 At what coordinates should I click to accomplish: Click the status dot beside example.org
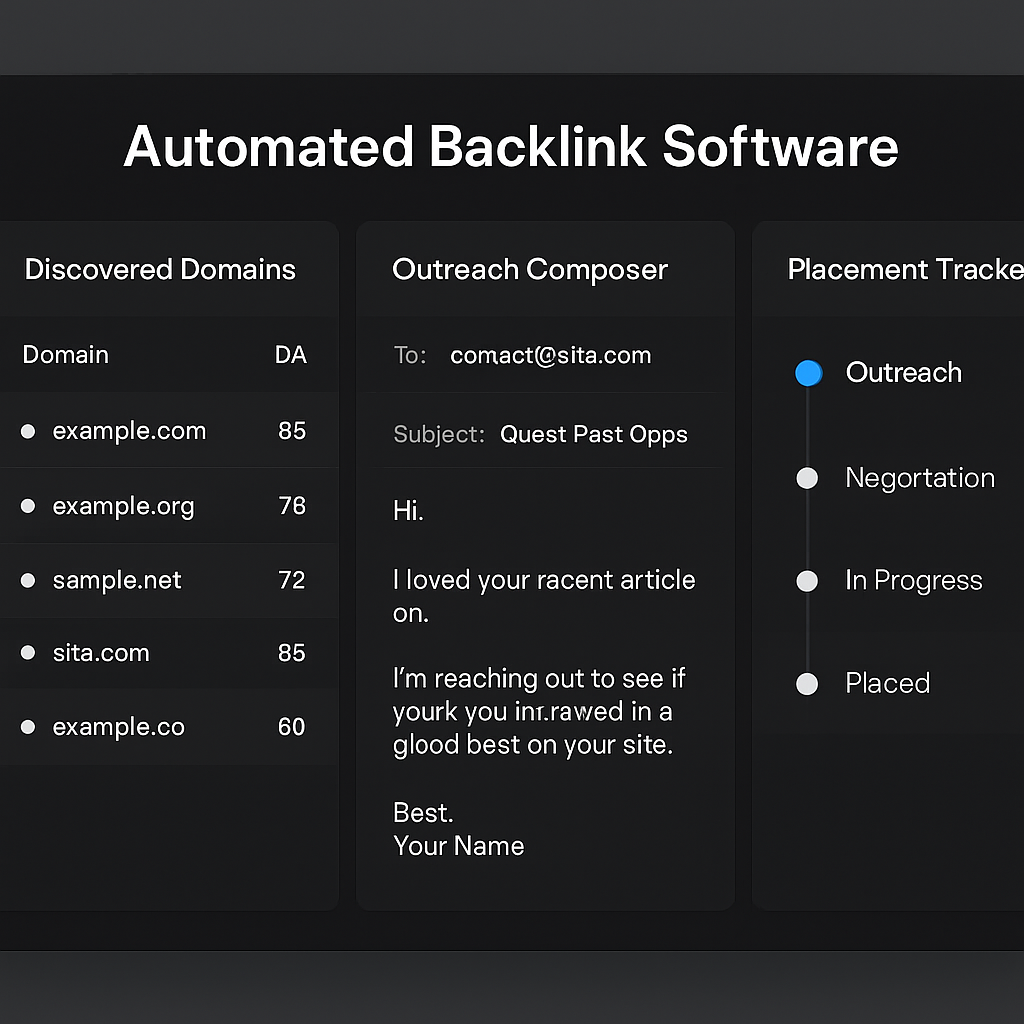click(28, 506)
